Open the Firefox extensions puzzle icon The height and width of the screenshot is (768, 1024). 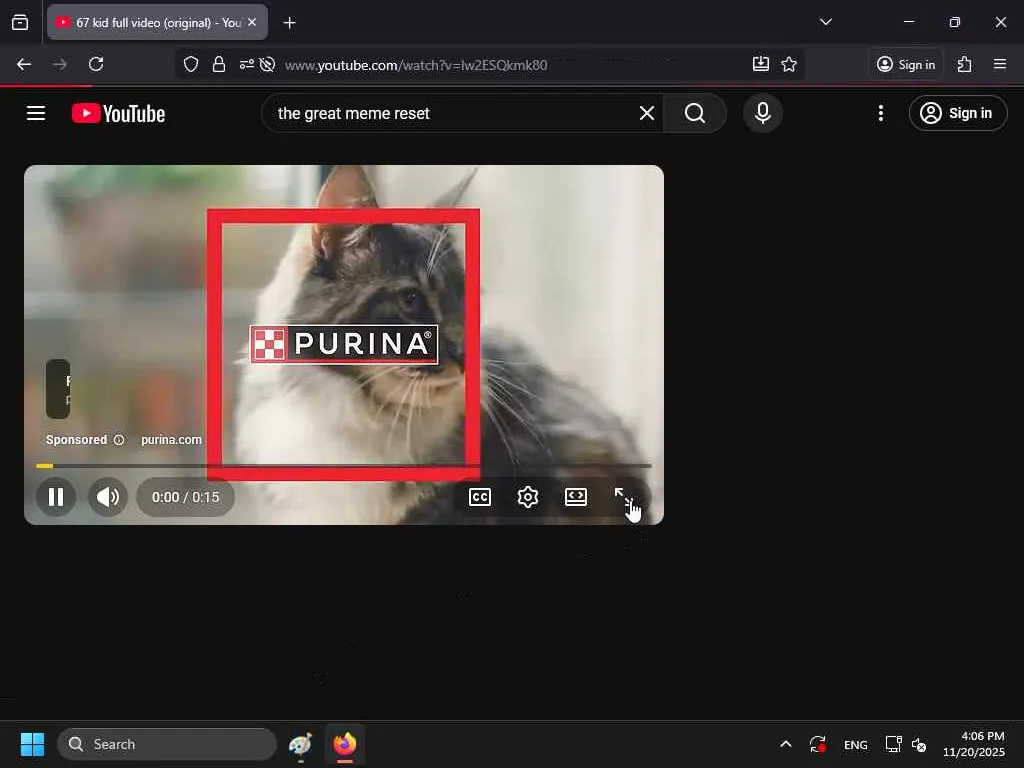(964, 64)
